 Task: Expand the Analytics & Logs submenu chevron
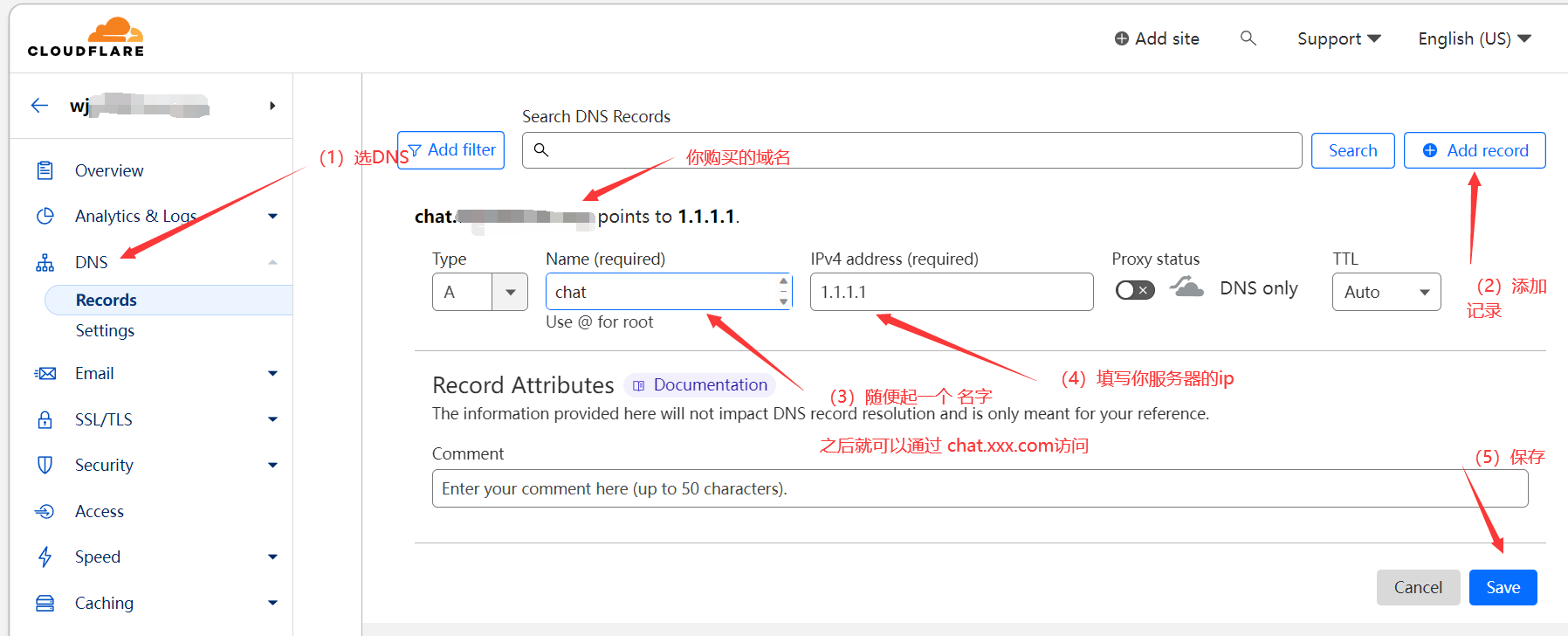tap(272, 216)
